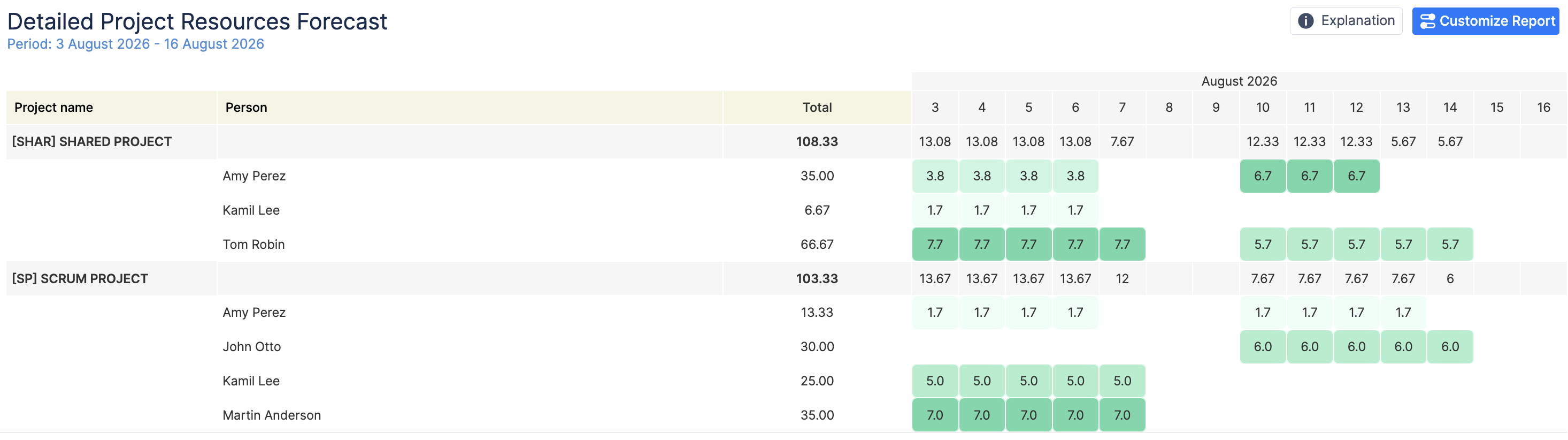Click the period date range text
The image size is (1568, 440).
(136, 44)
